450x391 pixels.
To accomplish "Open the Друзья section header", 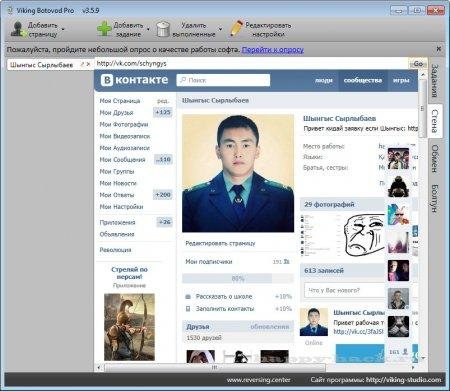I will click(x=198, y=327).
